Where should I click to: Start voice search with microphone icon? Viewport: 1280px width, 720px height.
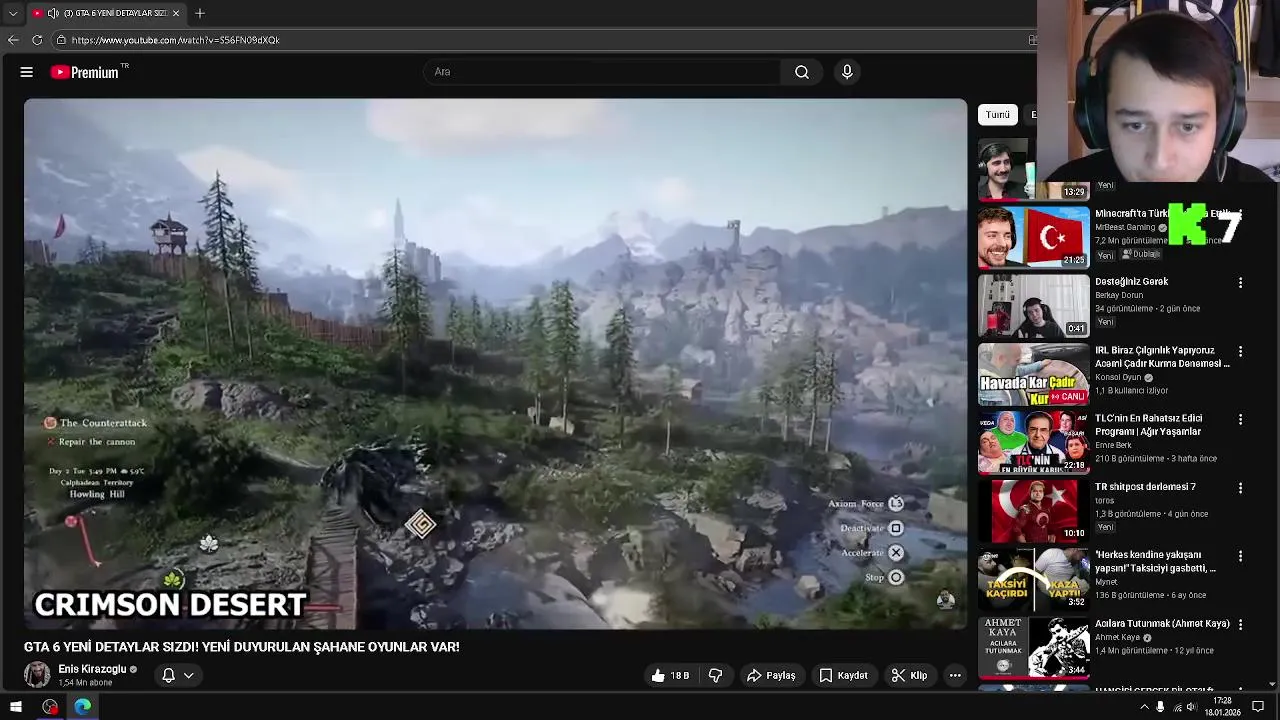coord(847,72)
